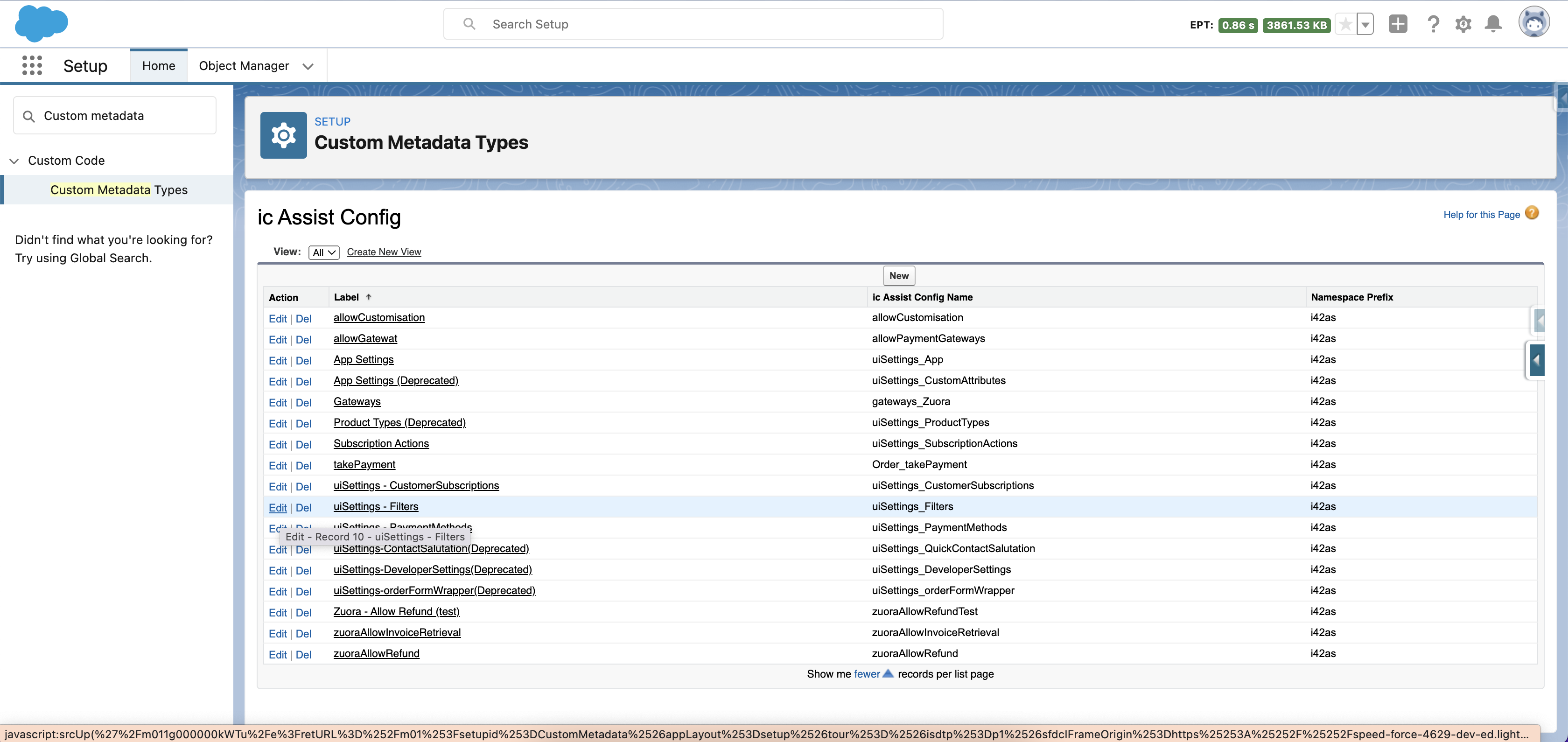Click the SETUP breadcrumb text

[x=332, y=122]
